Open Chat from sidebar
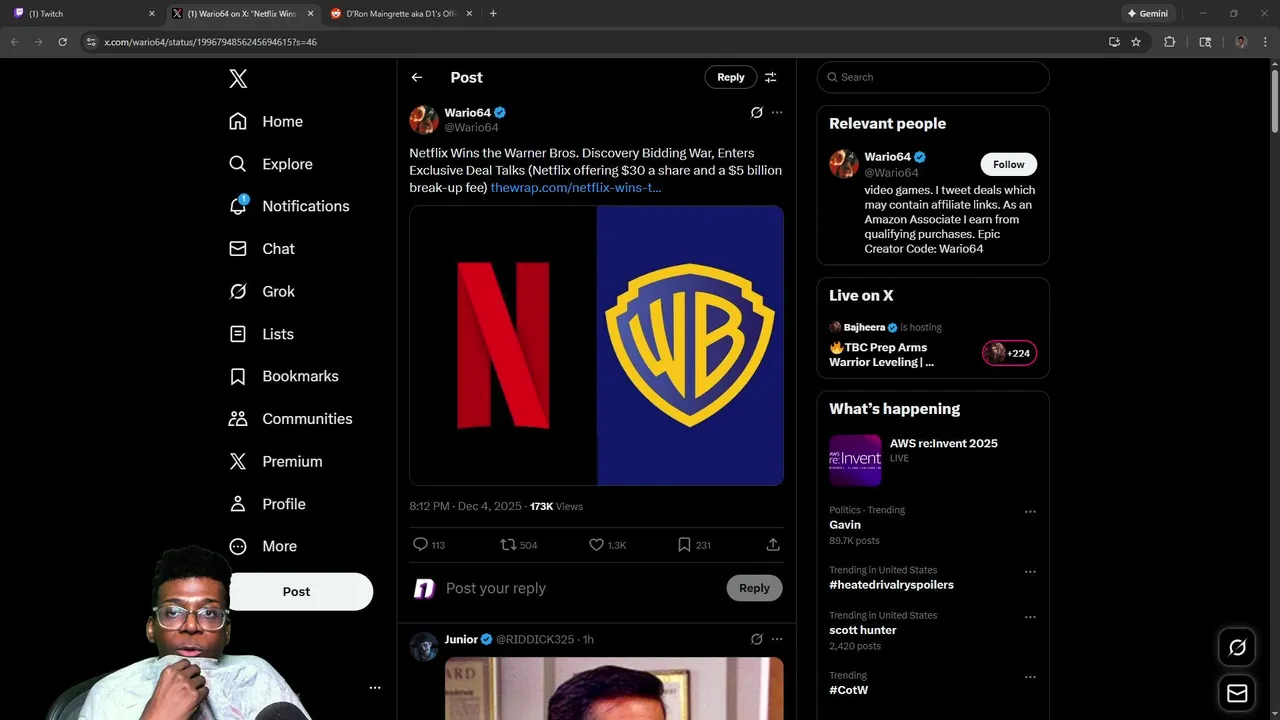 coord(262,249)
